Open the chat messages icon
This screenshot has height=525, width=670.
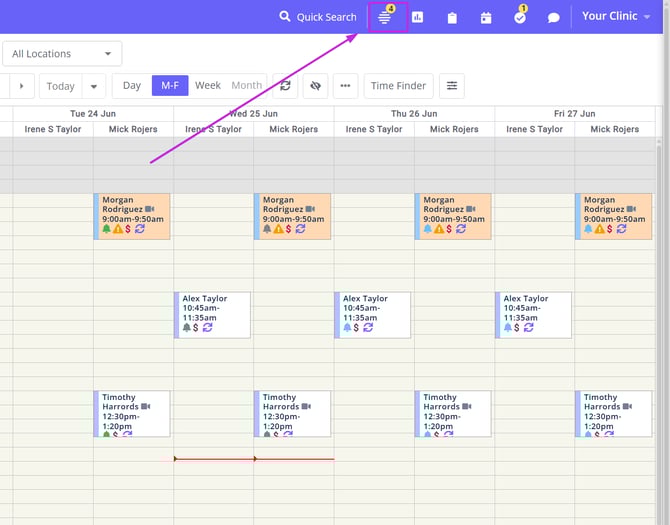coord(553,17)
